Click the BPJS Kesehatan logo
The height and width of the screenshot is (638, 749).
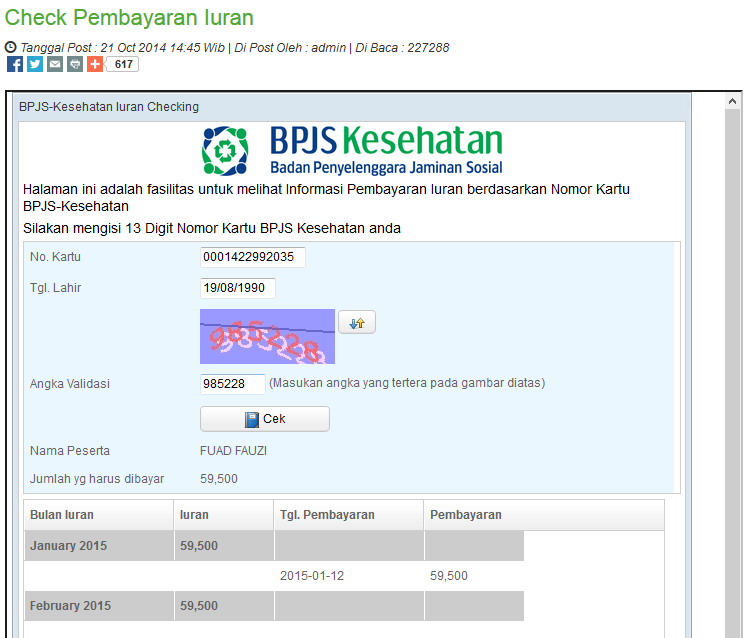tap(352, 150)
